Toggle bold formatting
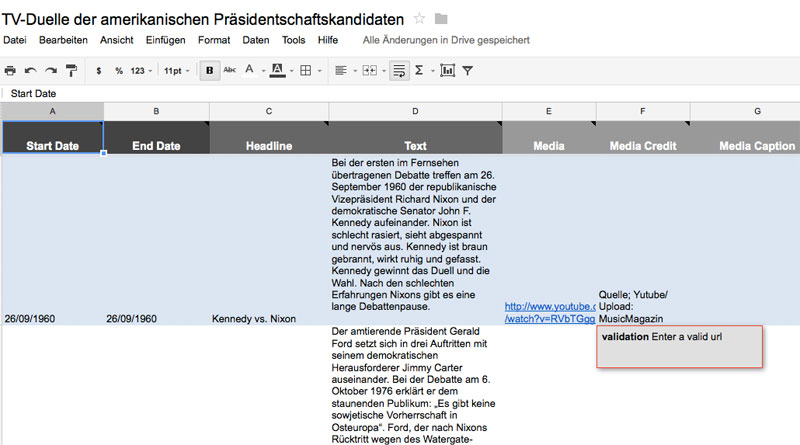 [x=209, y=70]
